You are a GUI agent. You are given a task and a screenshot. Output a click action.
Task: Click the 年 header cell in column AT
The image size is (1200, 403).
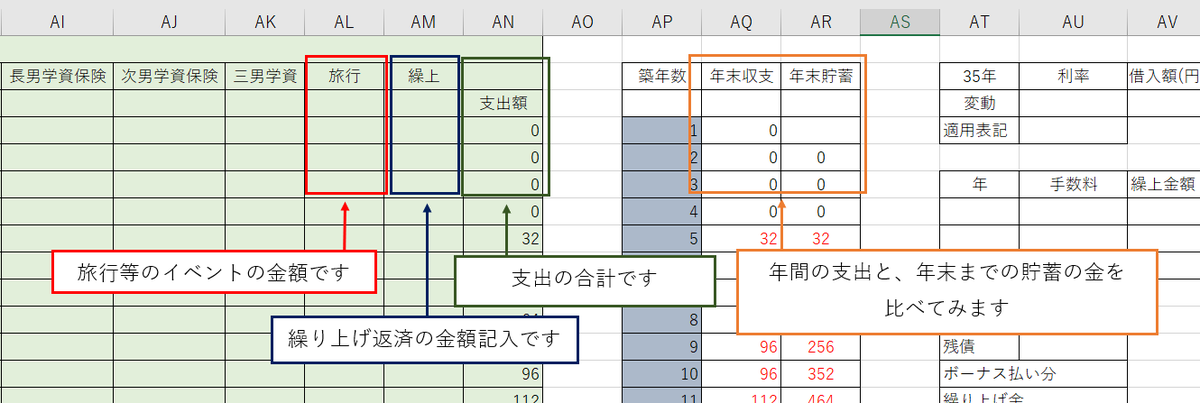(980, 184)
